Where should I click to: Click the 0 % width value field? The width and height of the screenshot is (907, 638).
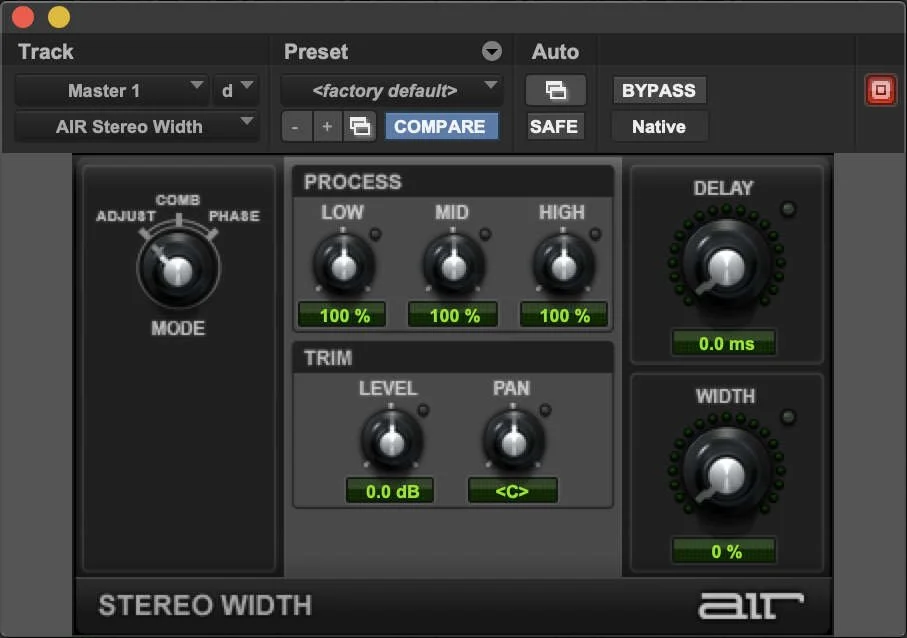click(x=724, y=551)
